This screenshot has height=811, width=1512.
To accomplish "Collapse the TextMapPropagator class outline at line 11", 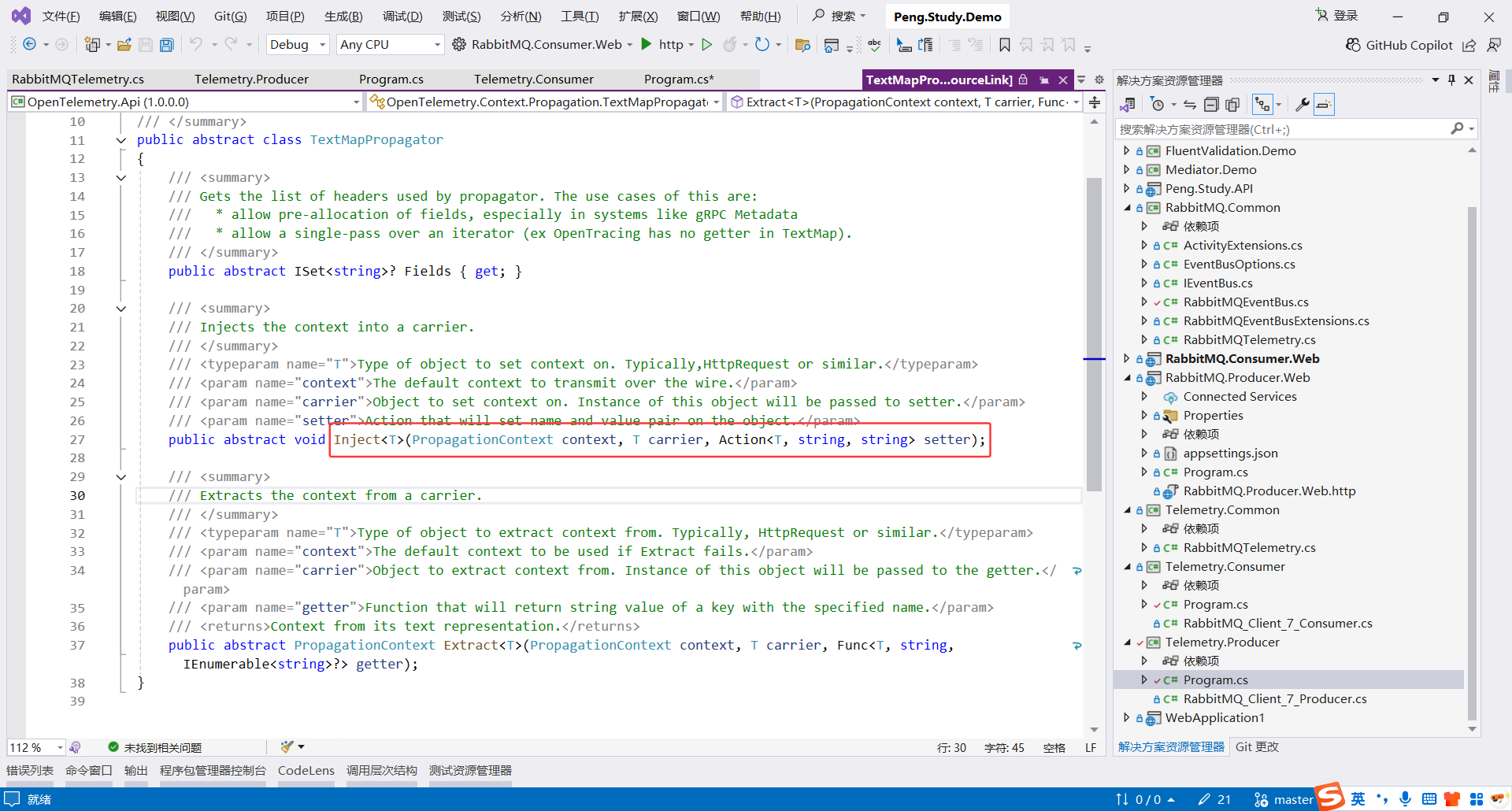I will click(120, 140).
